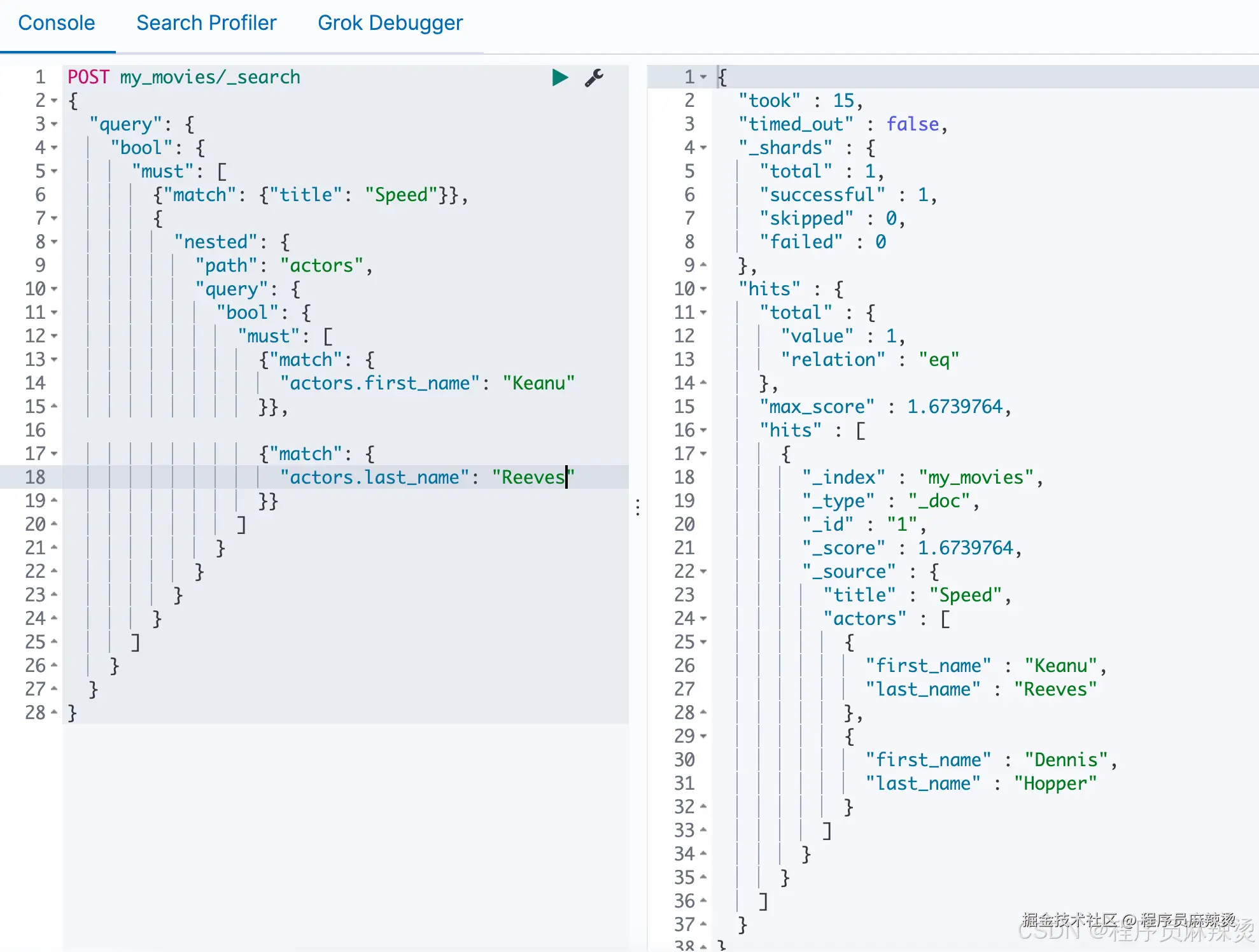Run the request with the green play icon
This screenshot has height=952, width=1259.
coord(559,78)
